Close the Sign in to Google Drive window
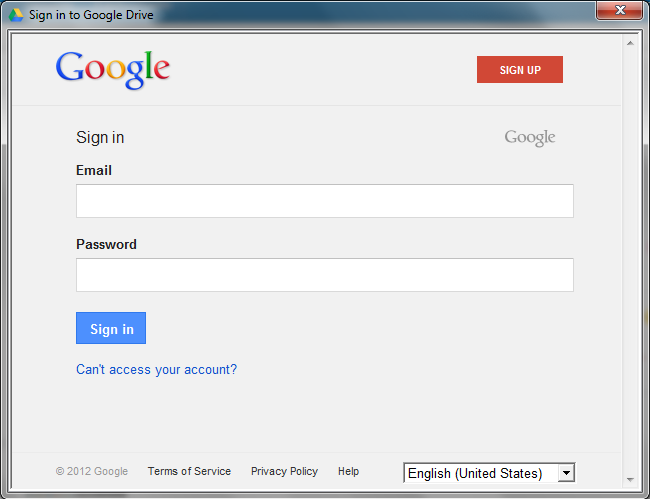650x499 pixels. [620, 10]
